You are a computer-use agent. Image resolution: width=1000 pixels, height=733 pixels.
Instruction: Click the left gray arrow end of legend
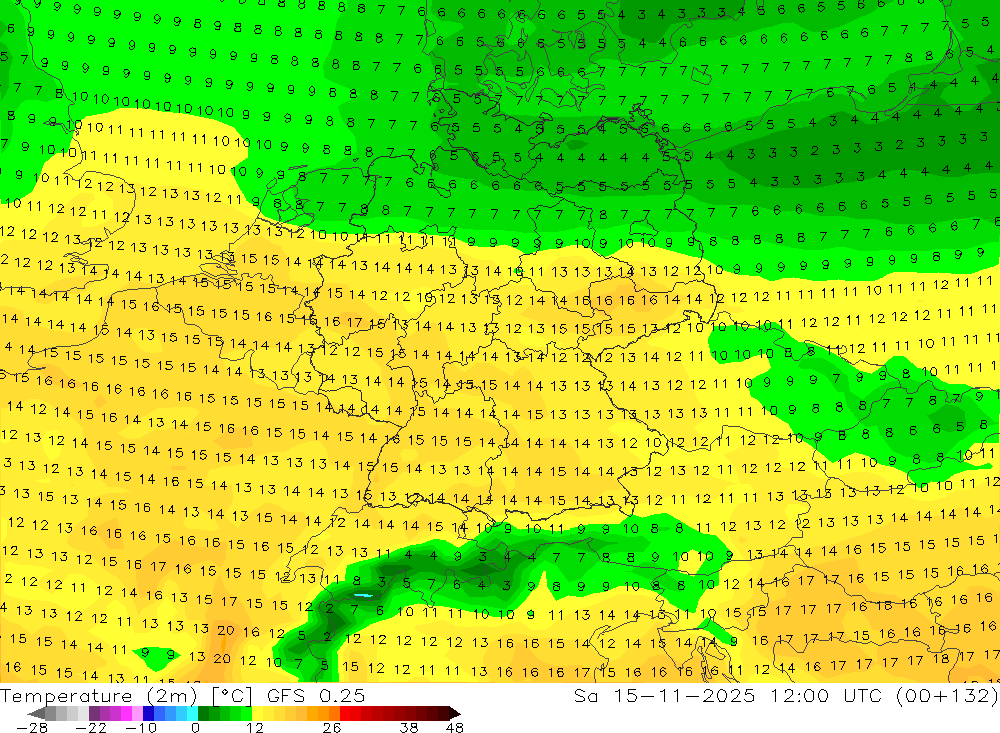(x=36, y=713)
